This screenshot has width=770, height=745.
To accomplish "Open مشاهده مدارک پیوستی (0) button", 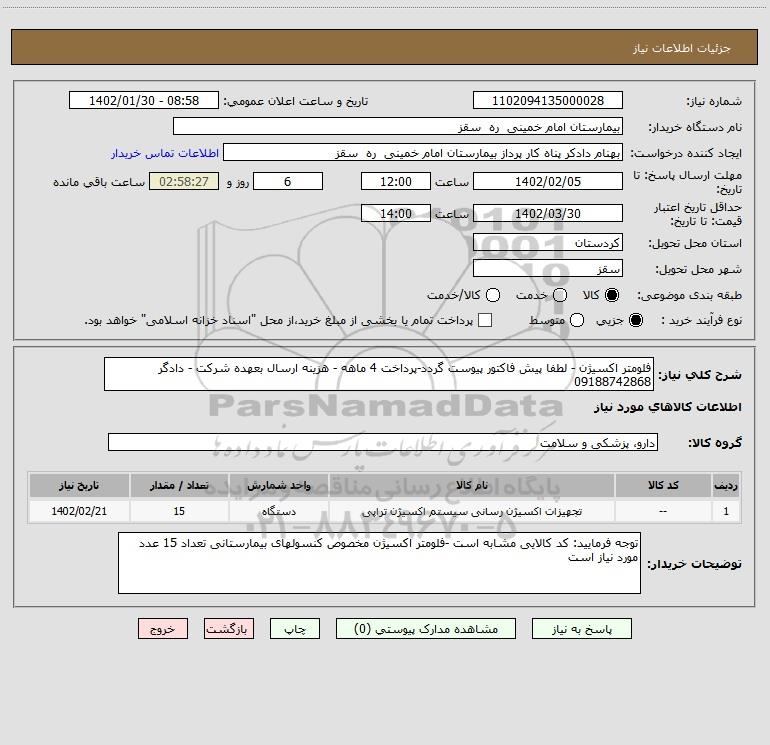I will click(426, 629).
